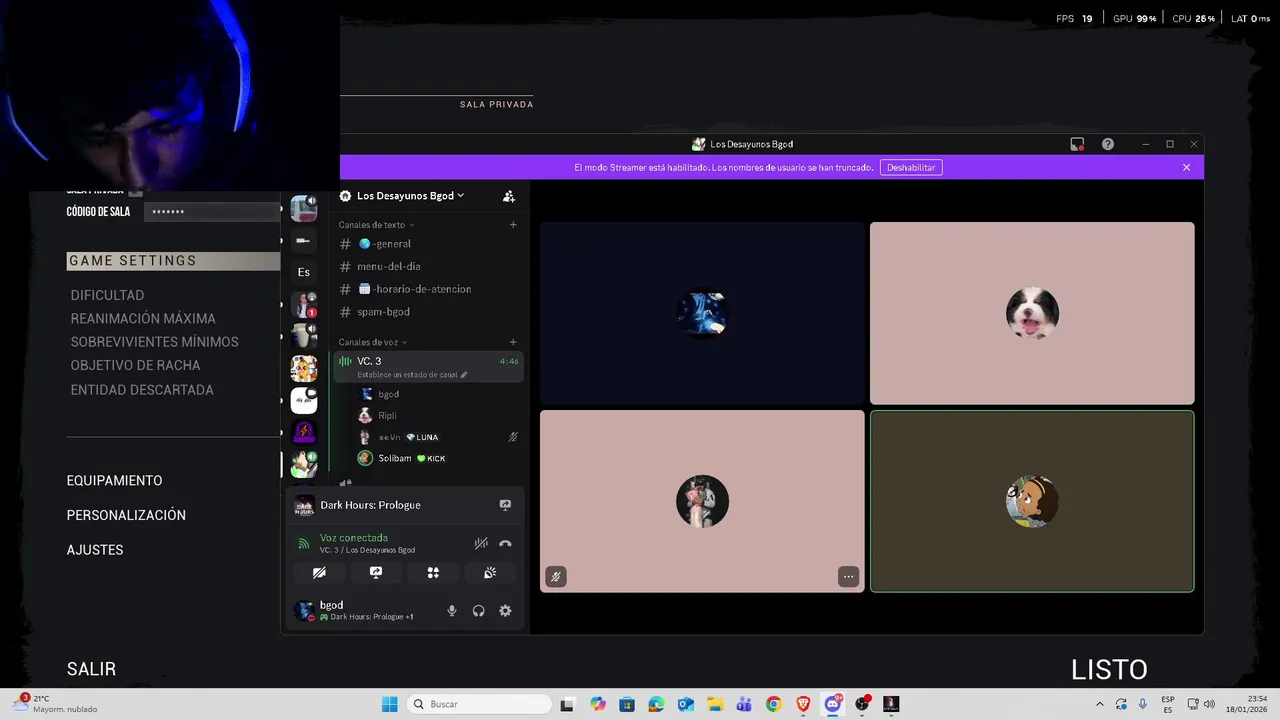Screen dimensions: 1280x720
Task: Open Microsoft Store from the taskbar
Action: point(627,704)
